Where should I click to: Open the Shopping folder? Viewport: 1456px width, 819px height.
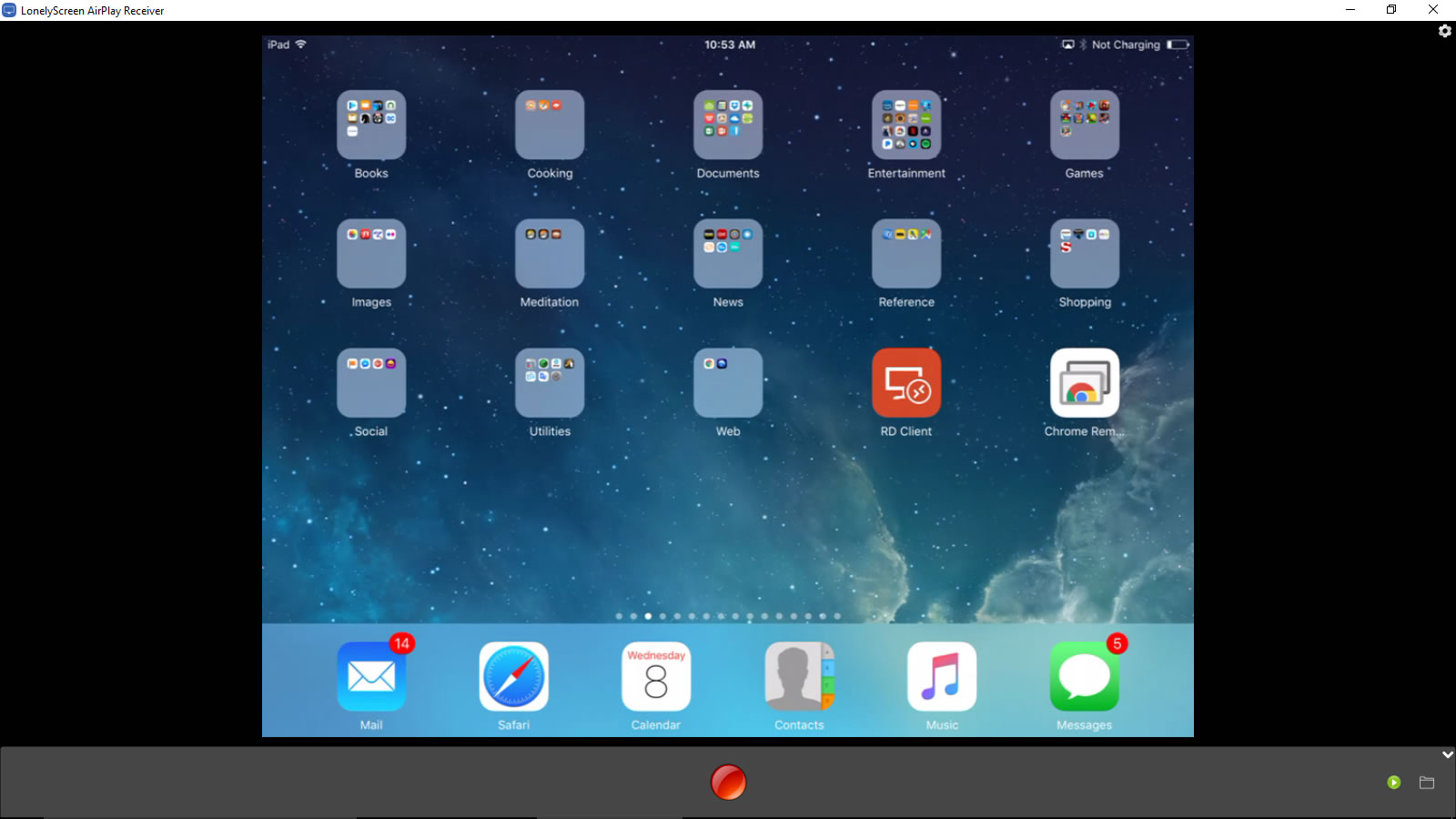point(1084,254)
